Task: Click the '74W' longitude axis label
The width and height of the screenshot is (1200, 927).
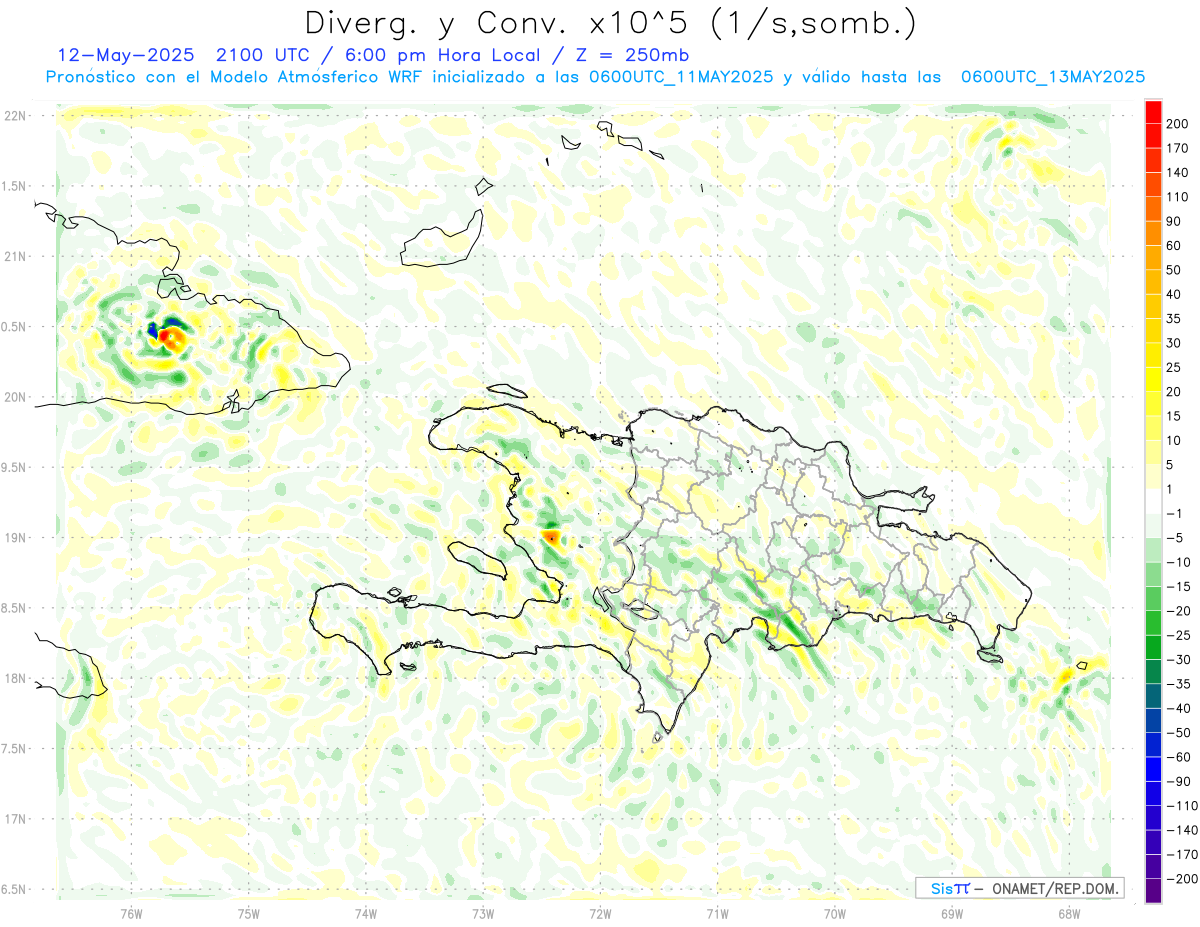Action: tap(366, 912)
